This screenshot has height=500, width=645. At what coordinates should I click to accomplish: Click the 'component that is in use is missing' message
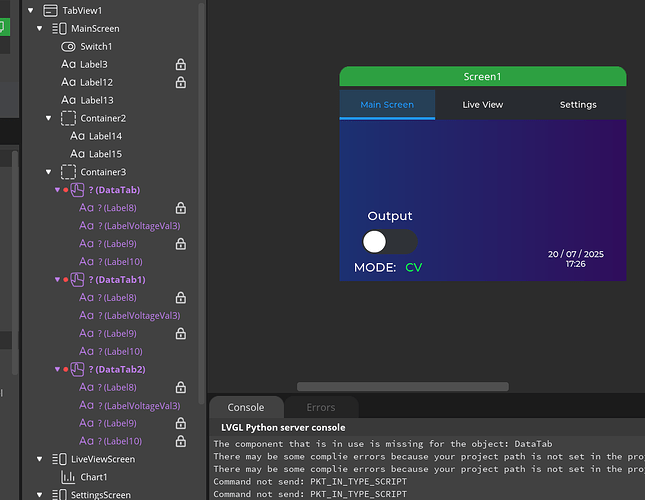coord(383,444)
